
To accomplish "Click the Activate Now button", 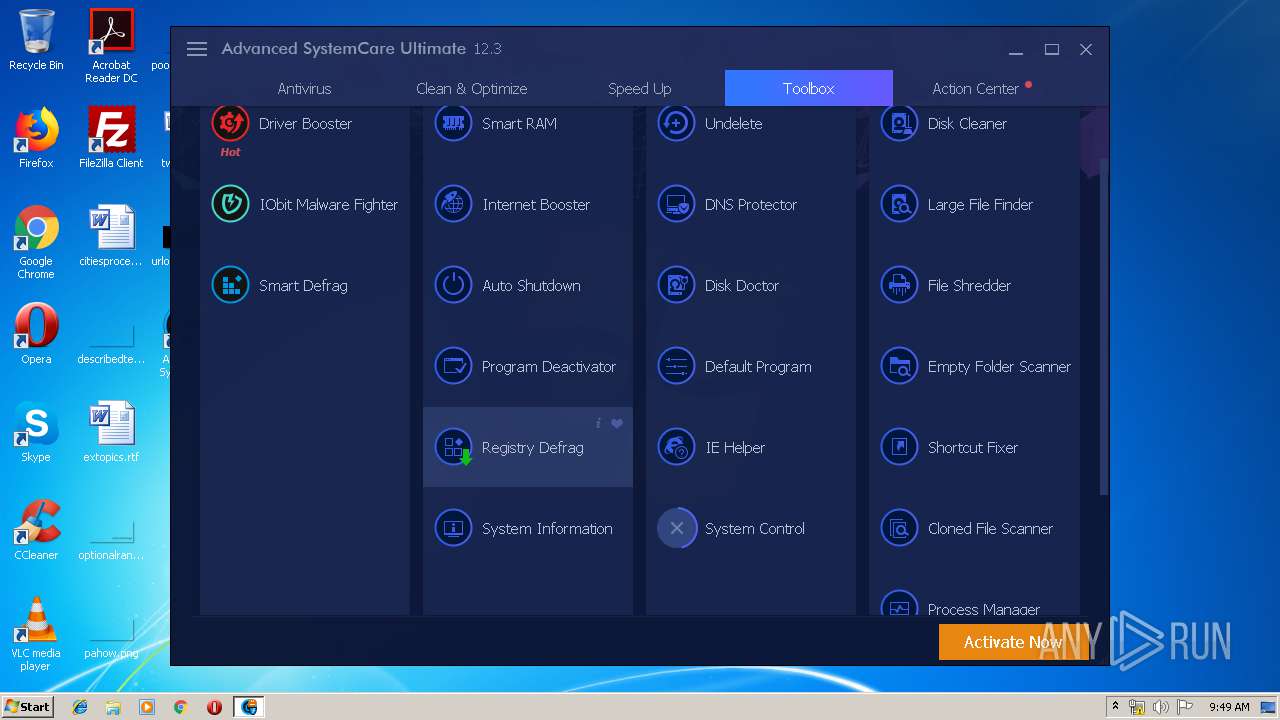I will (x=1013, y=642).
